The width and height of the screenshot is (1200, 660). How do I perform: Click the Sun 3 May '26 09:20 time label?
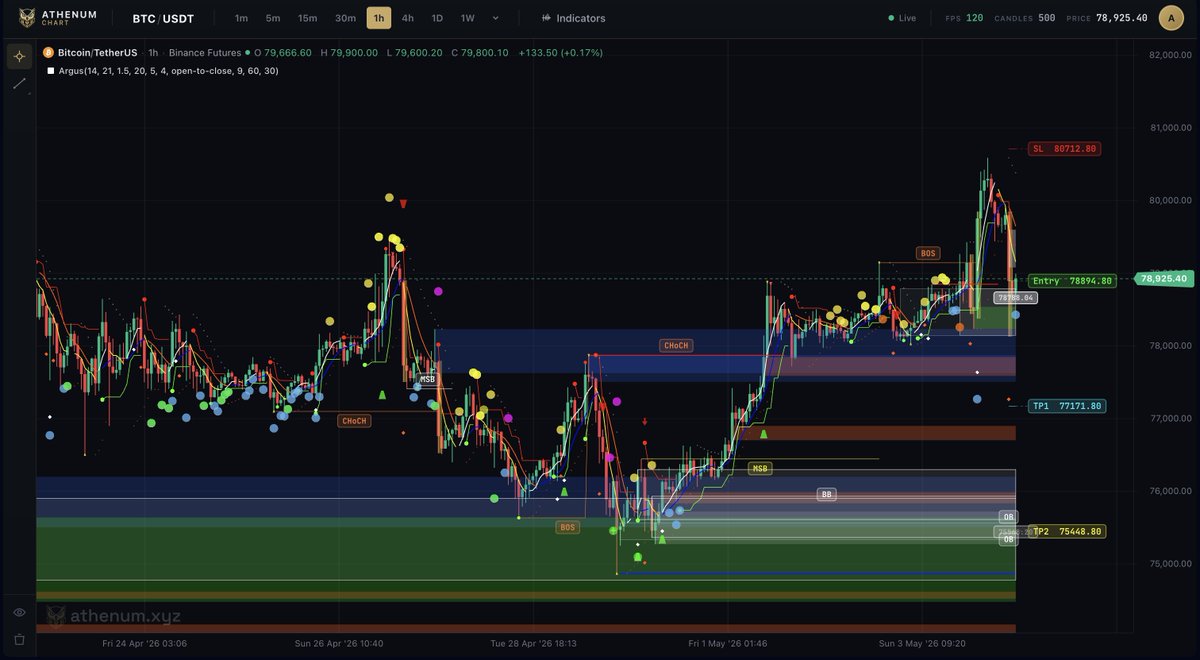click(921, 644)
